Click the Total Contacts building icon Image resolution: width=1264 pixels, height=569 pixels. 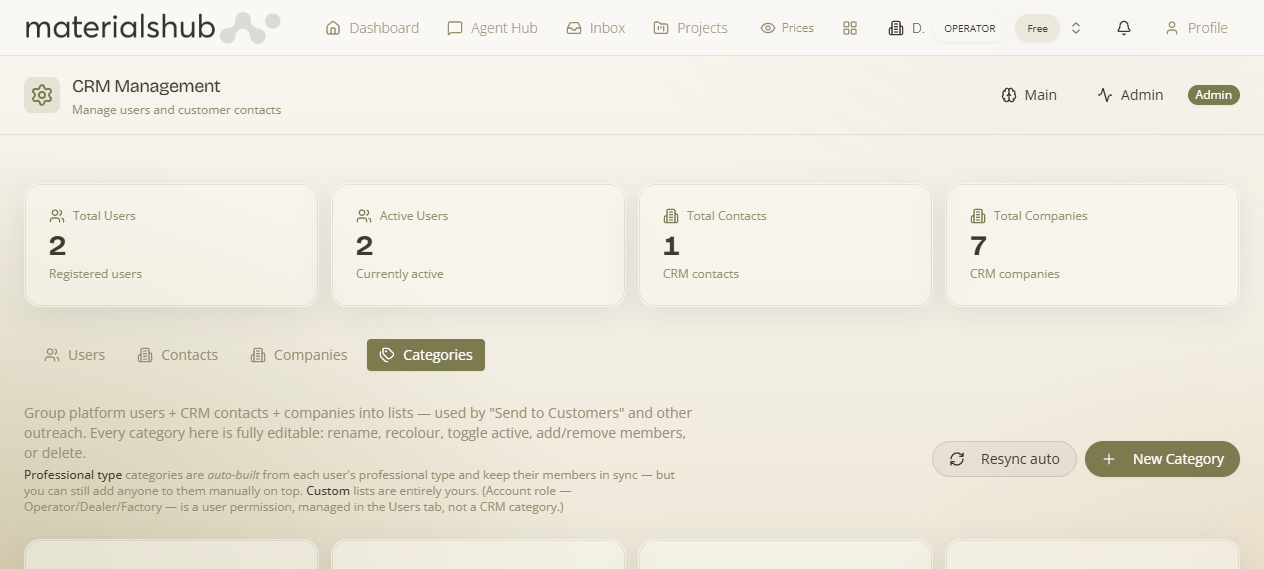pos(671,216)
